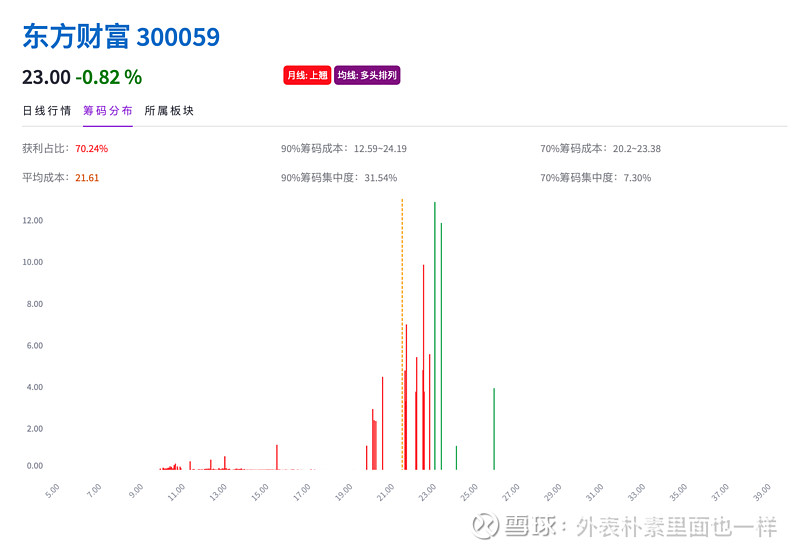800x551 pixels.
Task: Switch to the 所属板块 tab
Action: pyautogui.click(x=169, y=111)
